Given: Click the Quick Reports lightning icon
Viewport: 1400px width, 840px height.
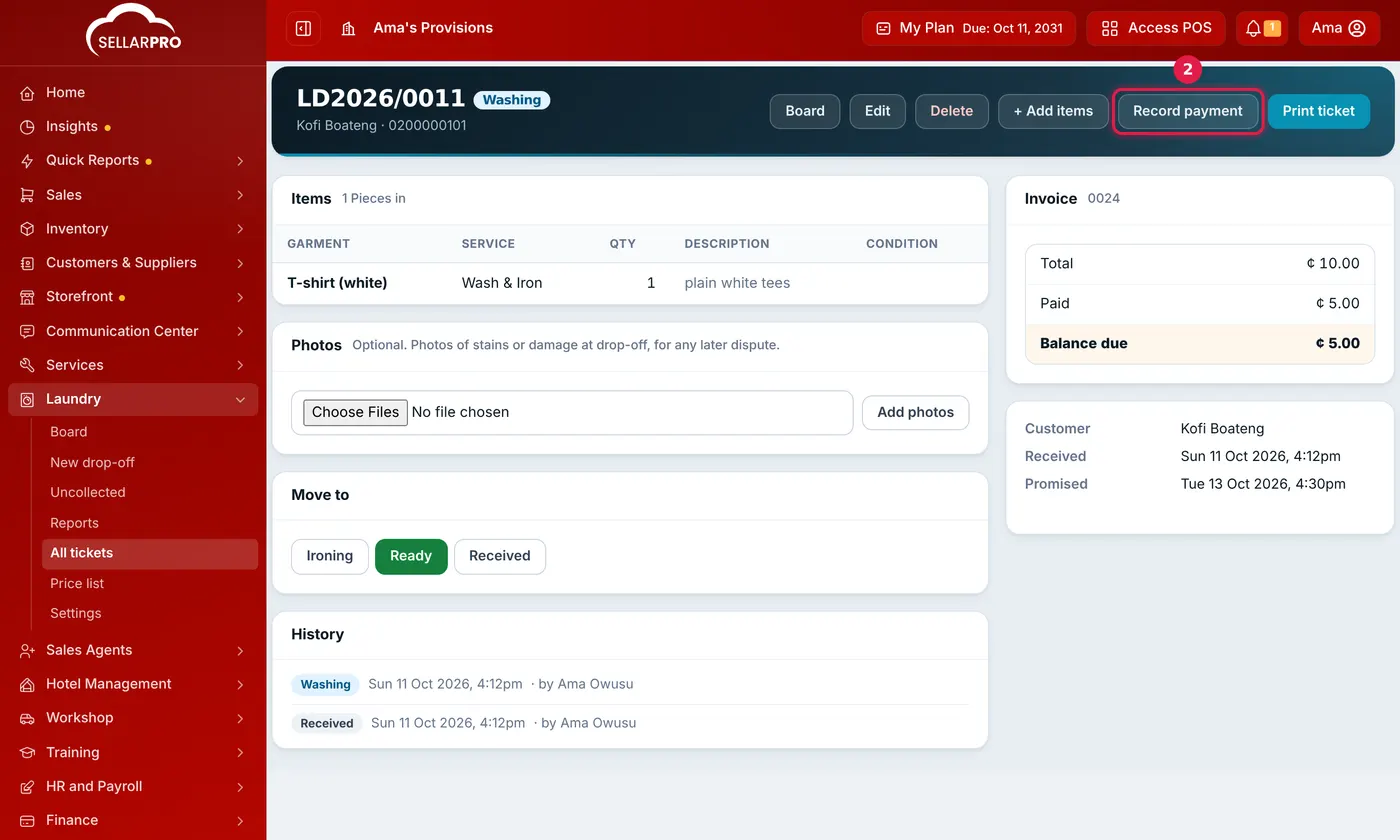Looking at the screenshot, I should (x=27, y=161).
